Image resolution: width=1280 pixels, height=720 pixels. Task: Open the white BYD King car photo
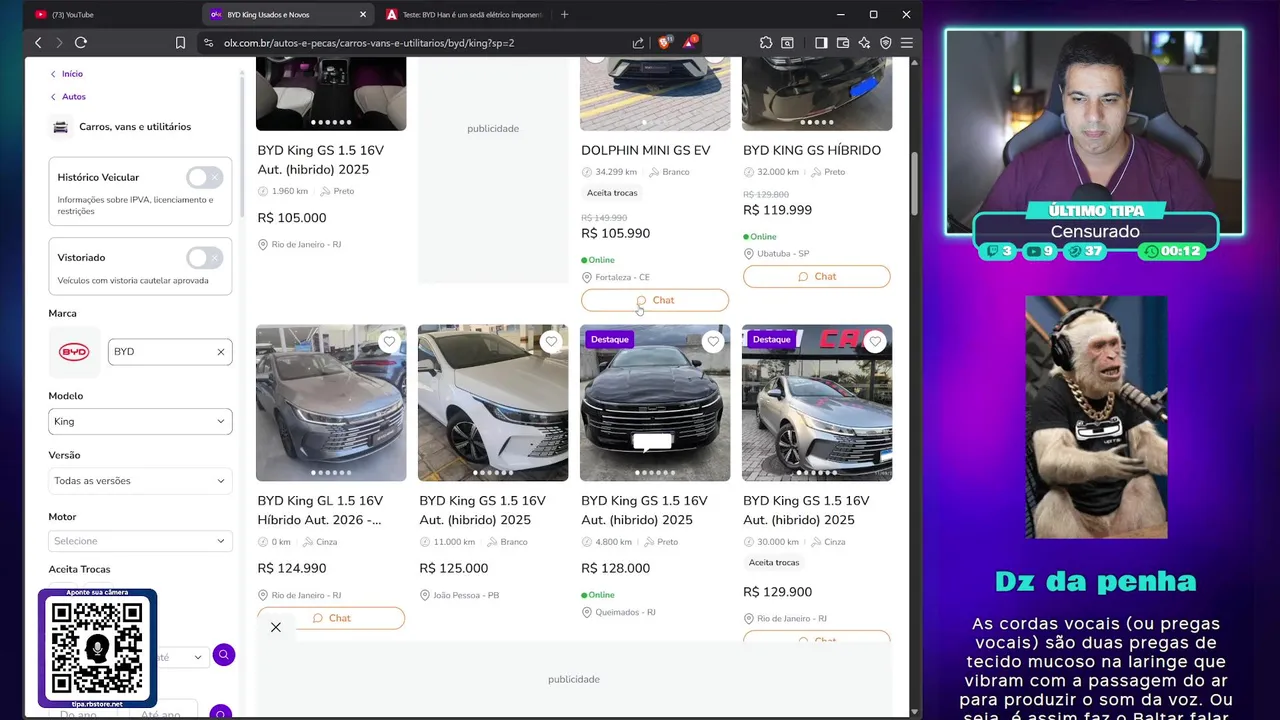[493, 402]
